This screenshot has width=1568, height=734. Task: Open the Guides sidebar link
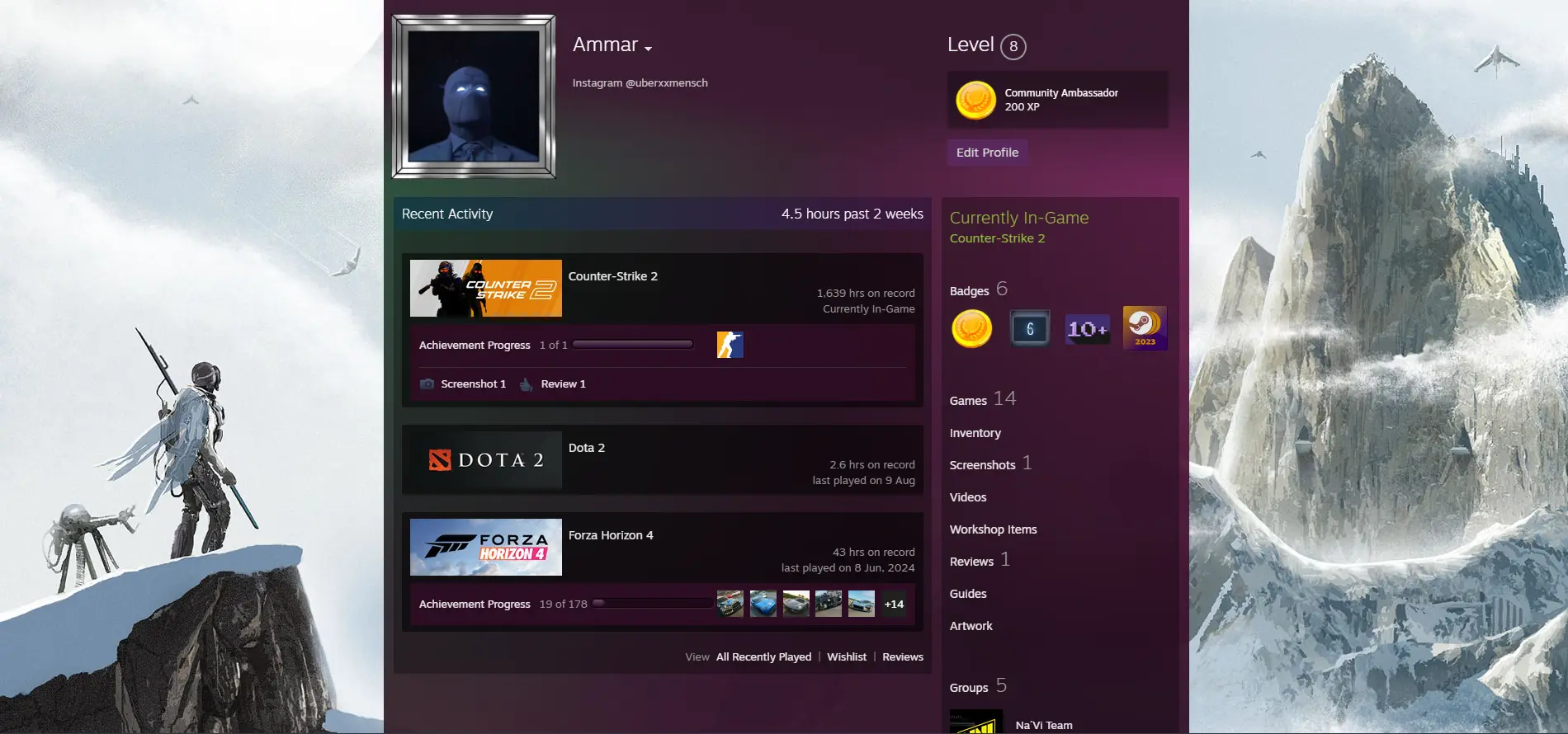pos(968,594)
